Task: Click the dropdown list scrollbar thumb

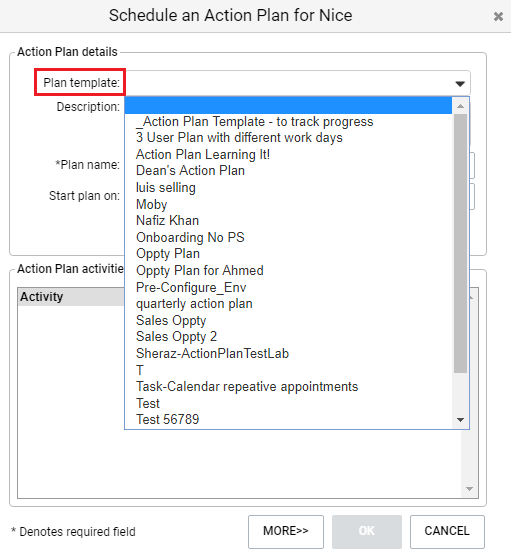Action: (x=460, y=243)
